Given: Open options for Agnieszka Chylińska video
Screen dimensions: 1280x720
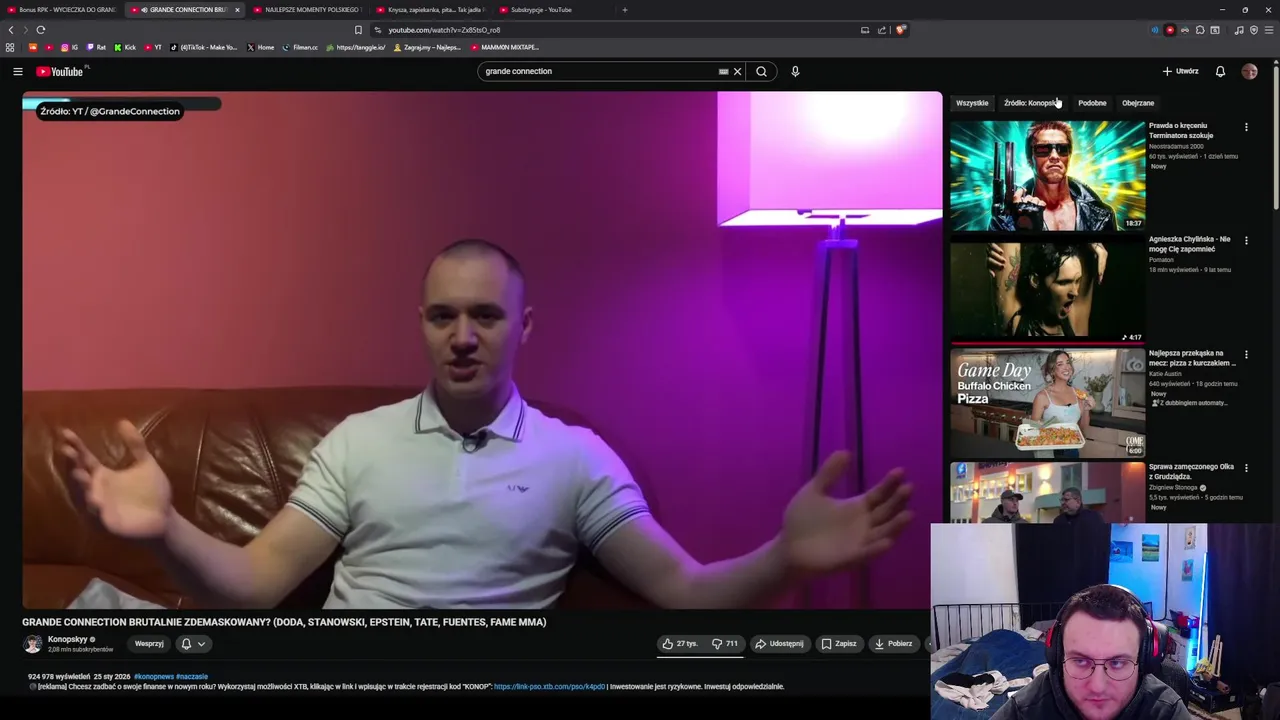Looking at the screenshot, I should click(1246, 241).
